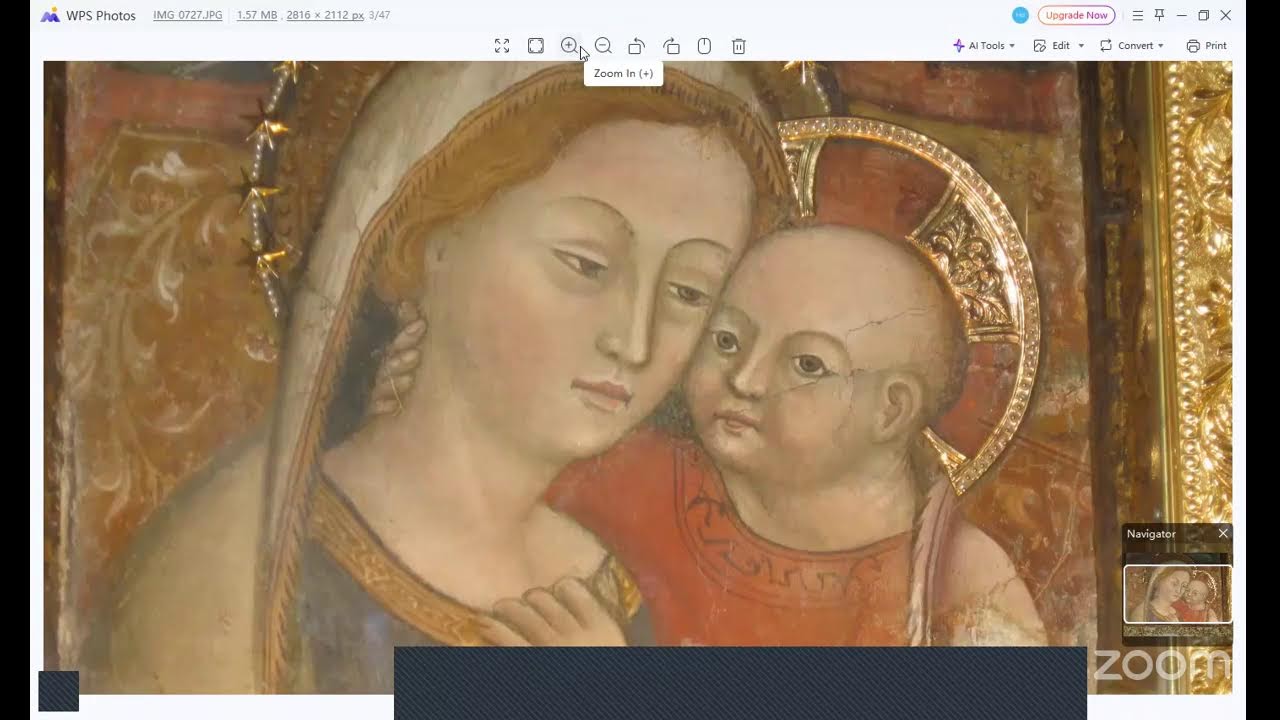Rotate the image right

click(x=671, y=46)
